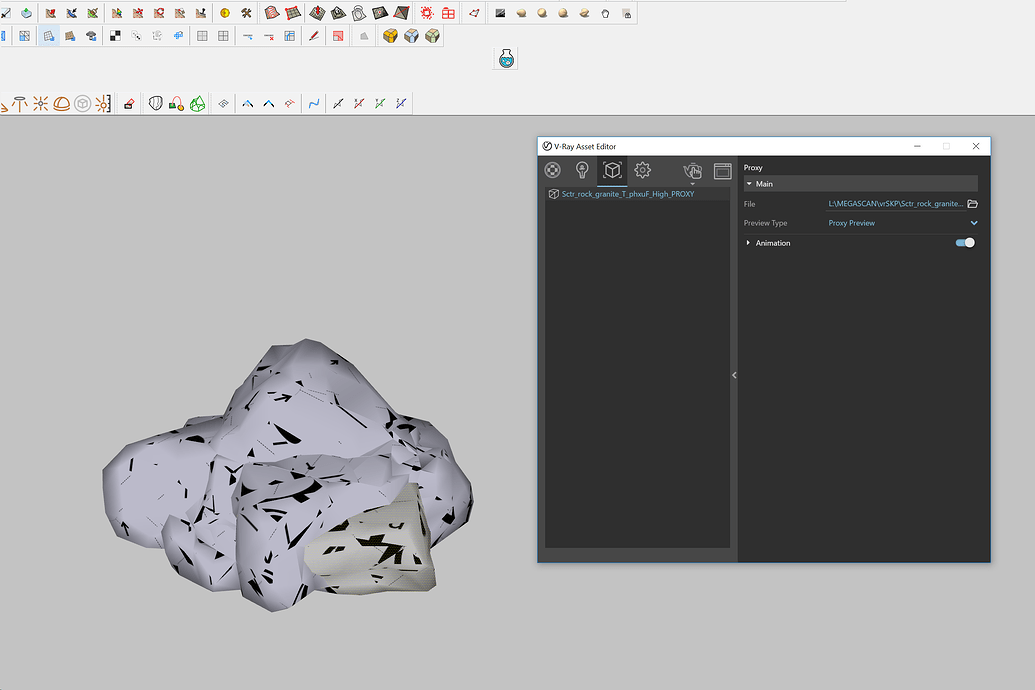Select the Geometry cube tab in Asset Editor
The height and width of the screenshot is (690, 1035).
pos(612,170)
